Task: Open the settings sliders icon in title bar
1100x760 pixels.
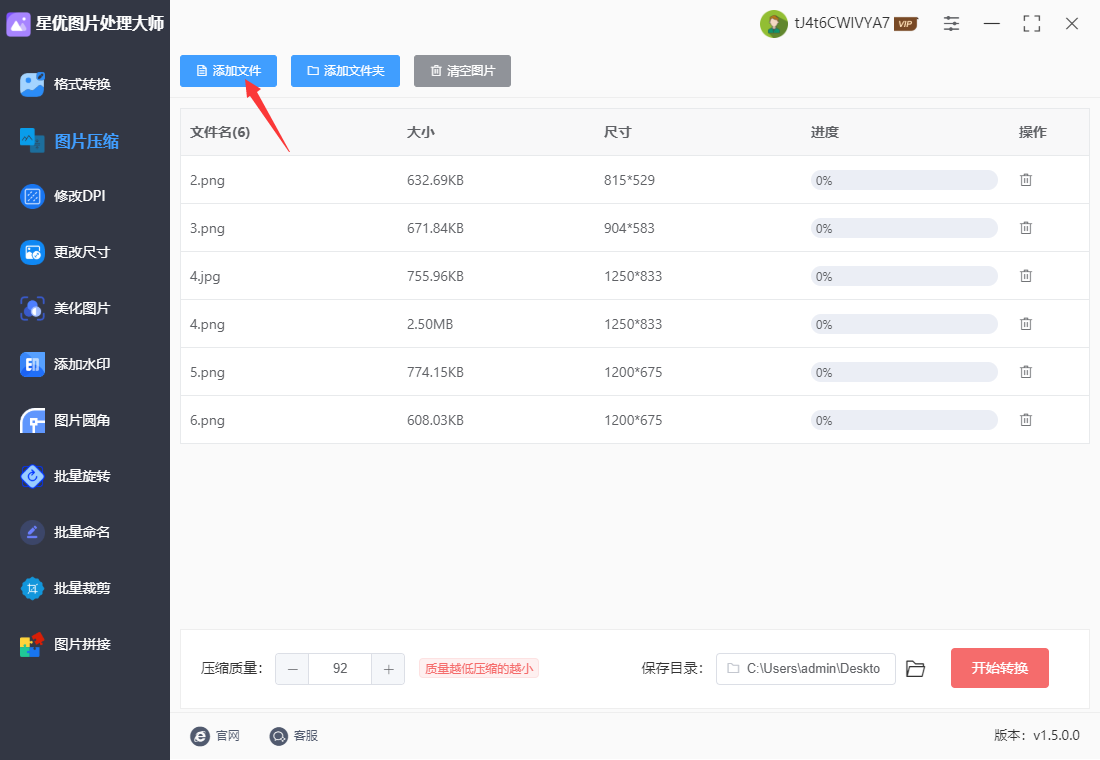Action: (951, 23)
